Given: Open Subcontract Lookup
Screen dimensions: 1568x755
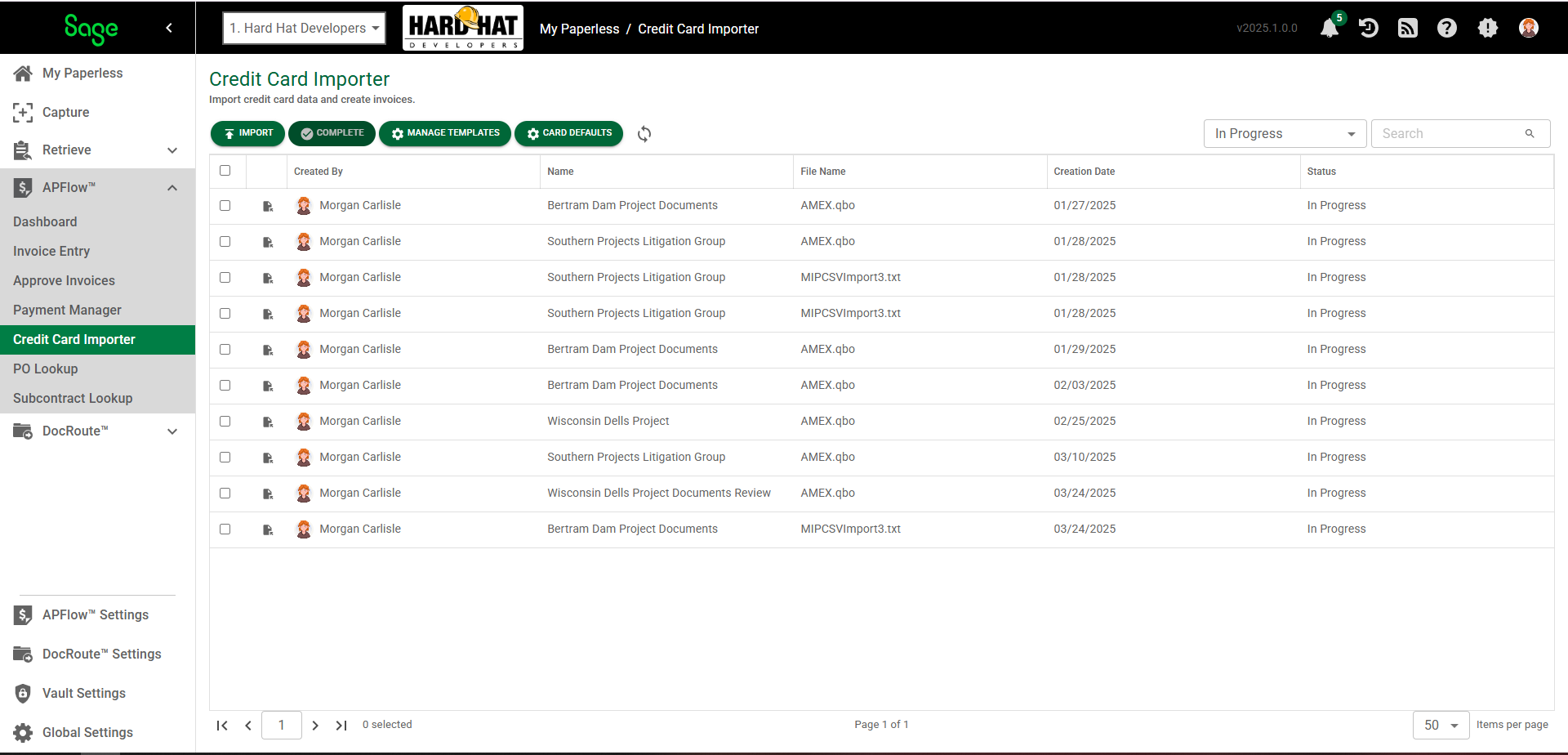Looking at the screenshot, I should 73,399.
